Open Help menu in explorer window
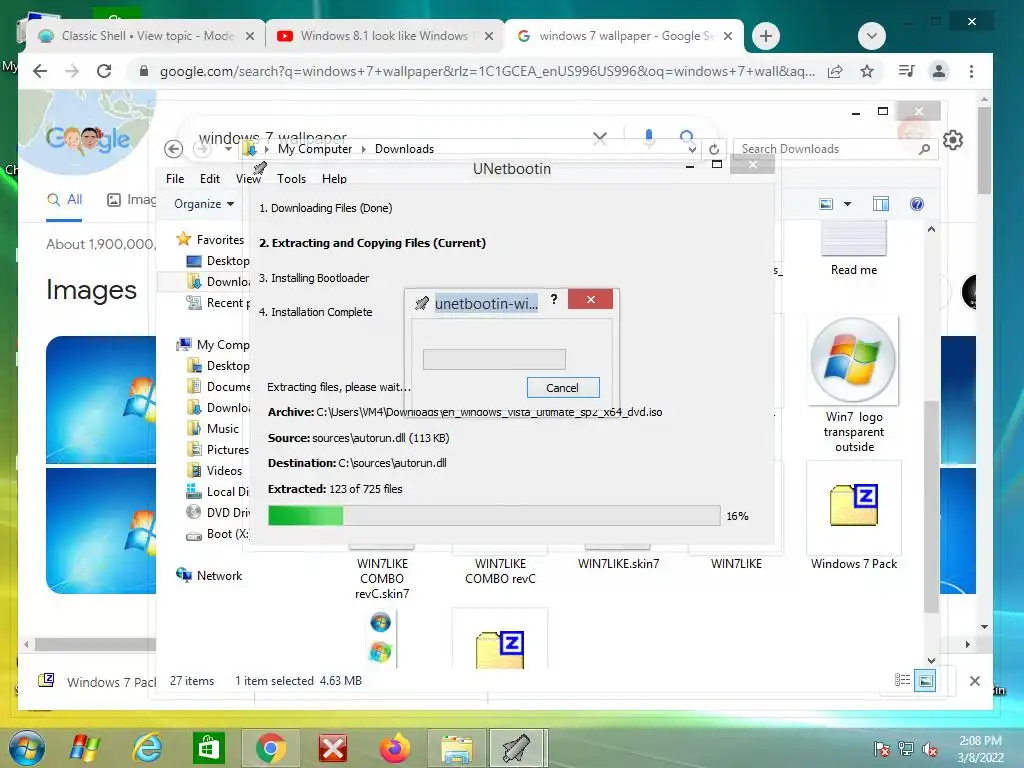 (334, 178)
